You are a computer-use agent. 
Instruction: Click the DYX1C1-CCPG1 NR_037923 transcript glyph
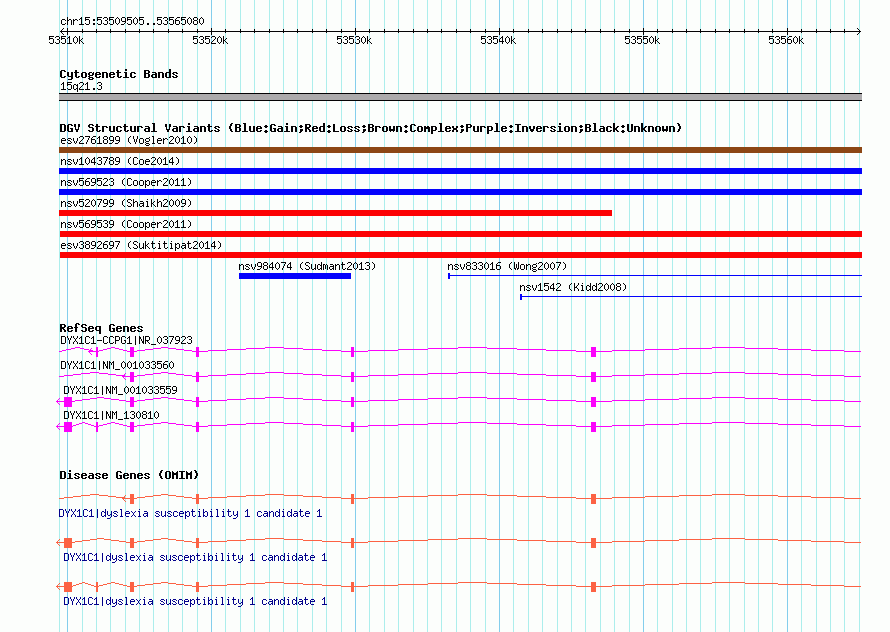(460, 351)
